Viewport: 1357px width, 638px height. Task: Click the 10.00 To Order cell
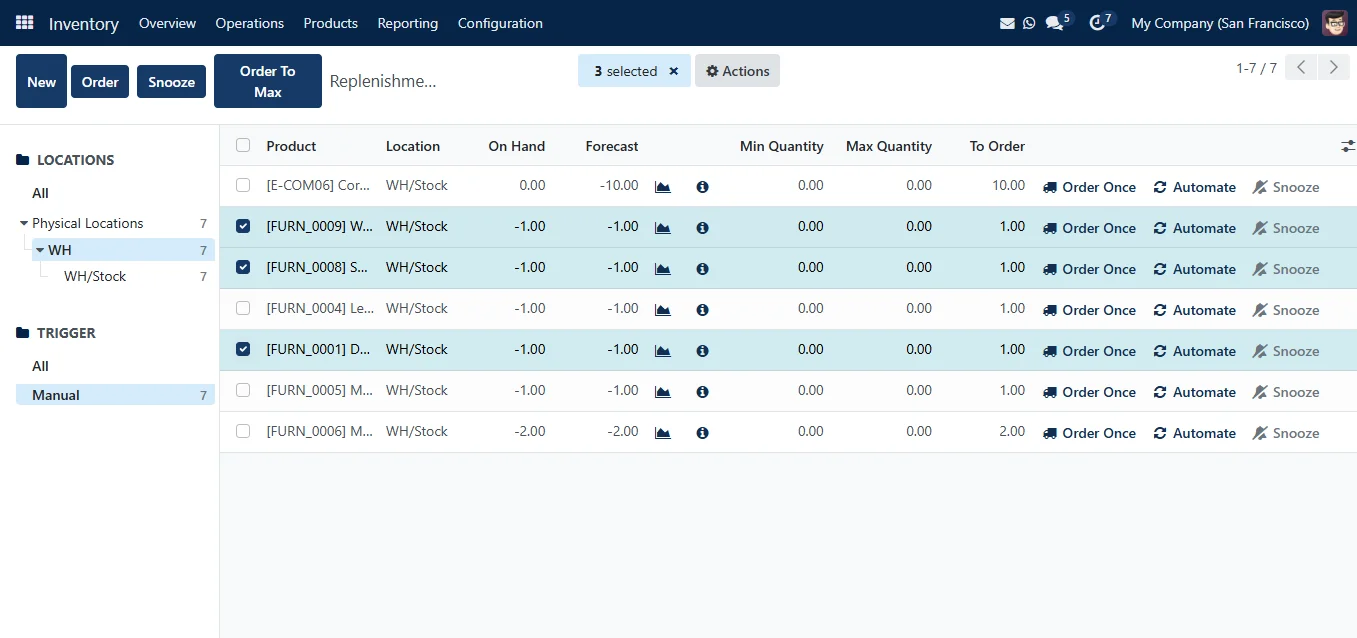(x=1008, y=185)
